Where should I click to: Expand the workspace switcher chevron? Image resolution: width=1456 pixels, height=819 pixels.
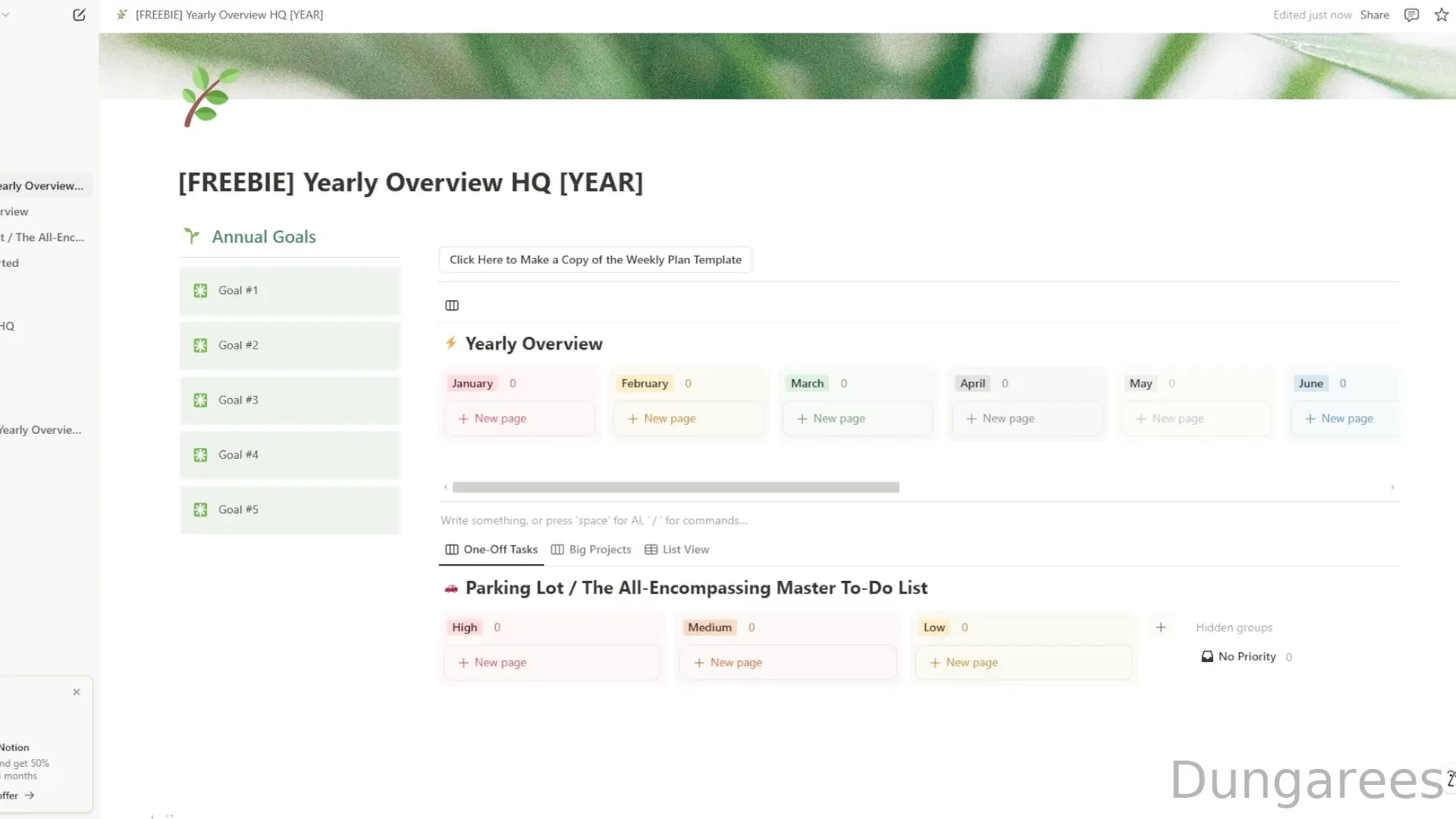pyautogui.click(x=6, y=14)
